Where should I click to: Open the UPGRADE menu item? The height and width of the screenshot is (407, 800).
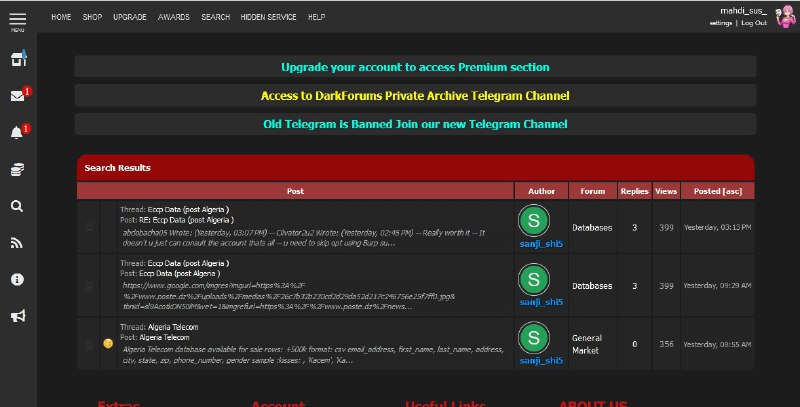point(130,17)
